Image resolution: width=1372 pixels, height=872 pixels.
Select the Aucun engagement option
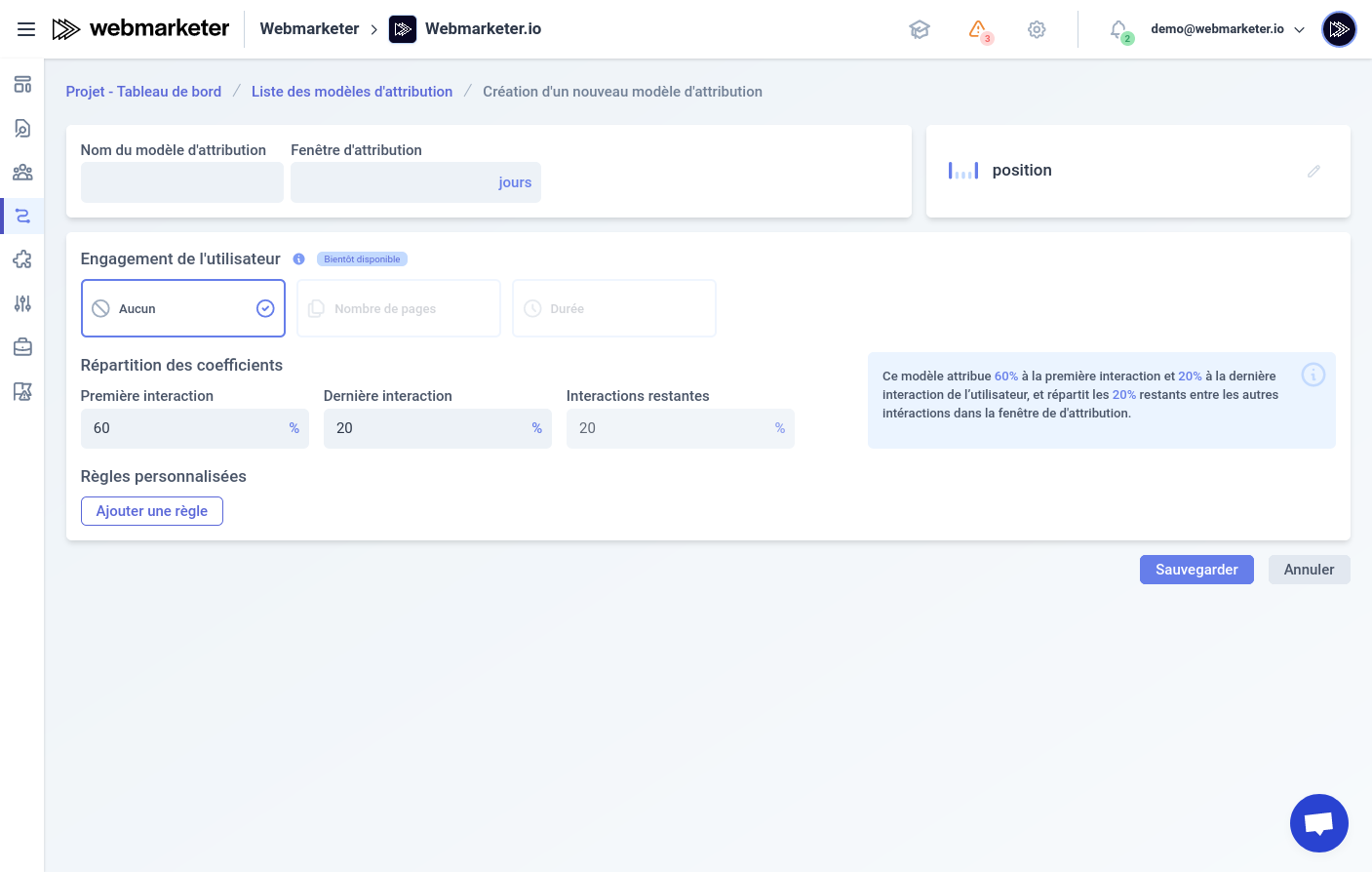click(183, 308)
